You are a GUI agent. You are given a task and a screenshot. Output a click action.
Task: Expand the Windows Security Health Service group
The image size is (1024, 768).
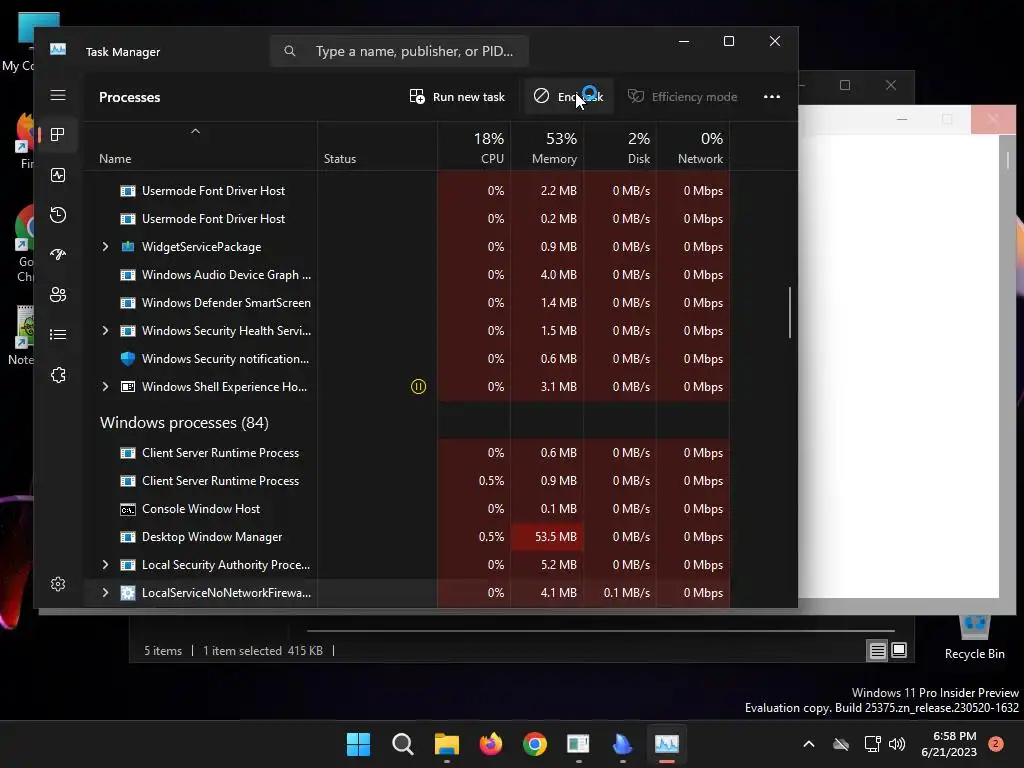pos(105,330)
